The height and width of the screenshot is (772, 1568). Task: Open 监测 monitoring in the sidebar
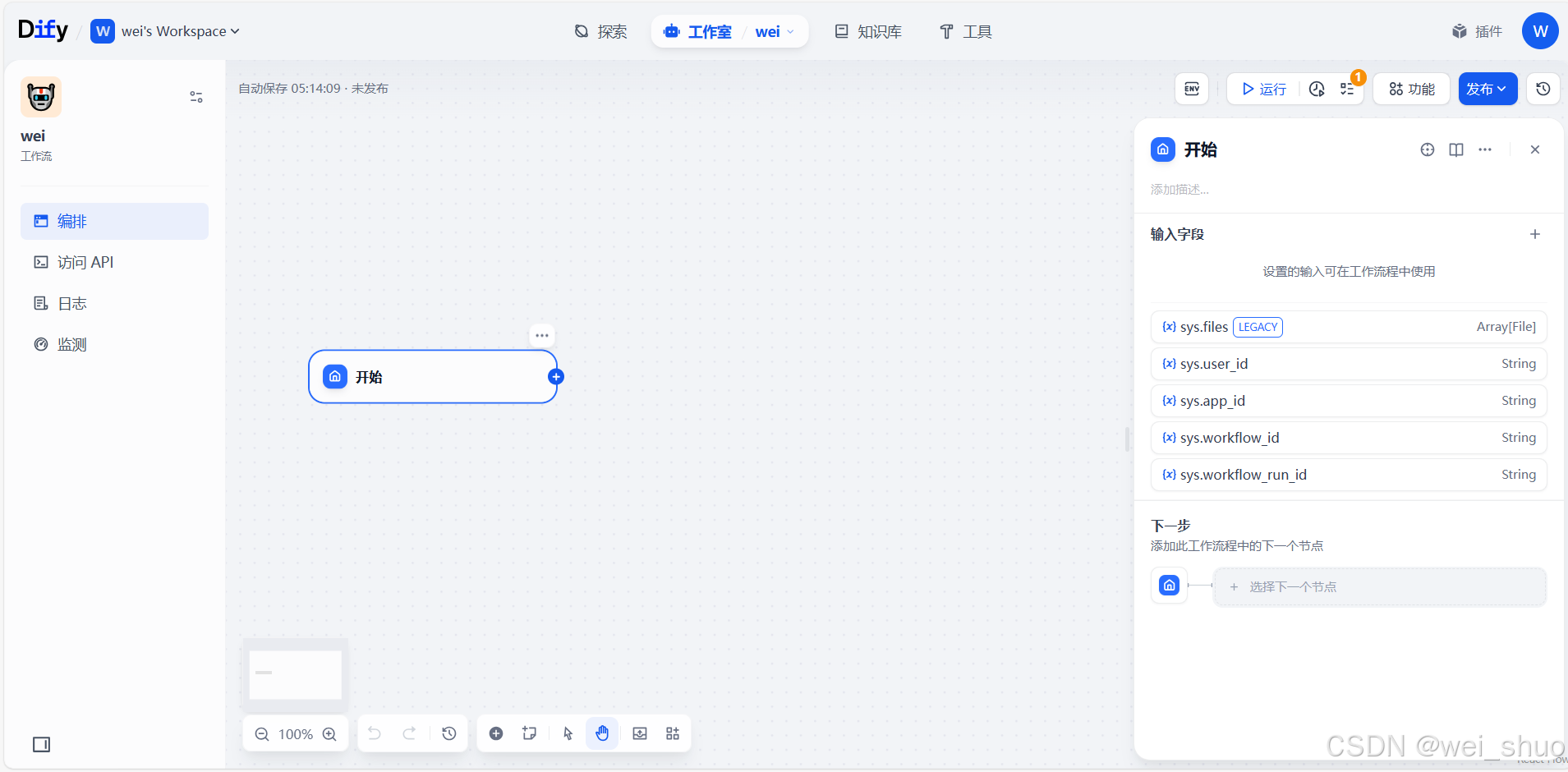pyautogui.click(x=114, y=344)
